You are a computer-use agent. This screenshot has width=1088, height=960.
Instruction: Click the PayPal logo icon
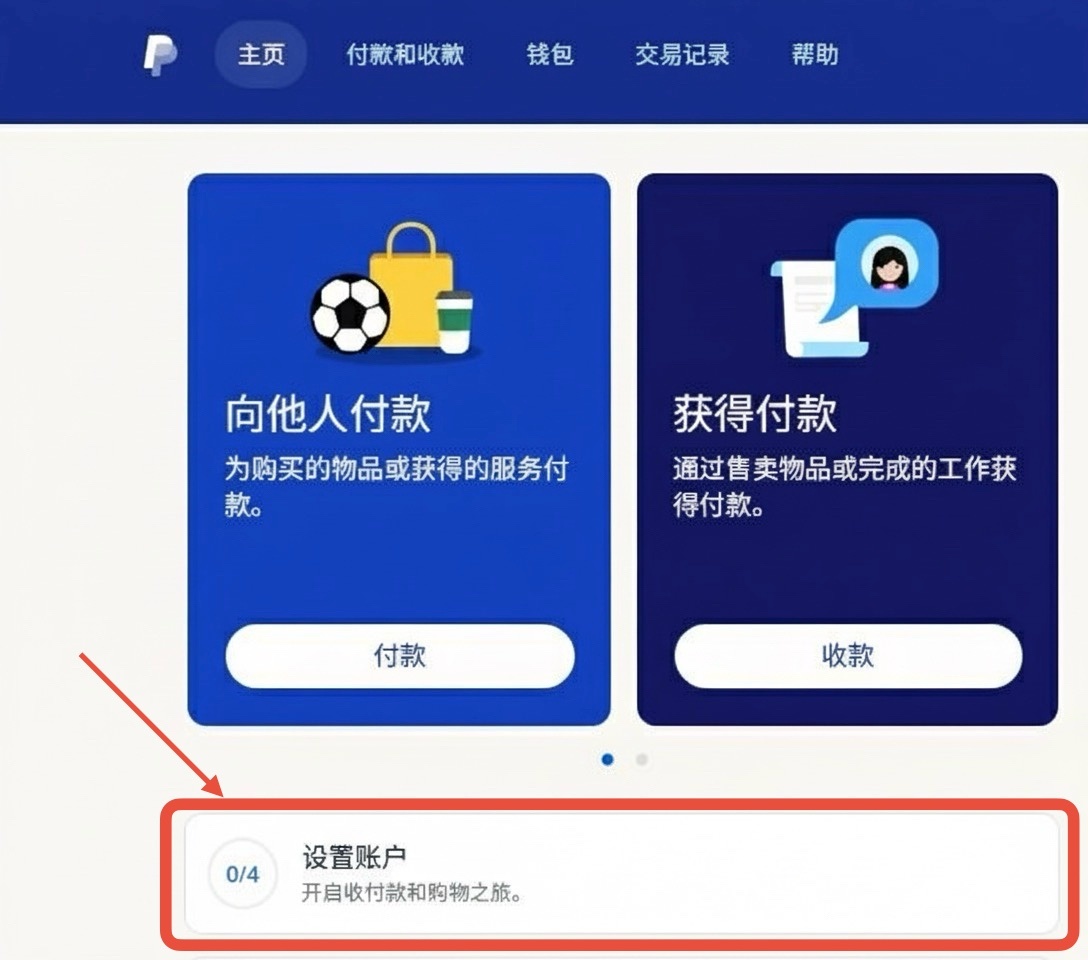coord(160,55)
